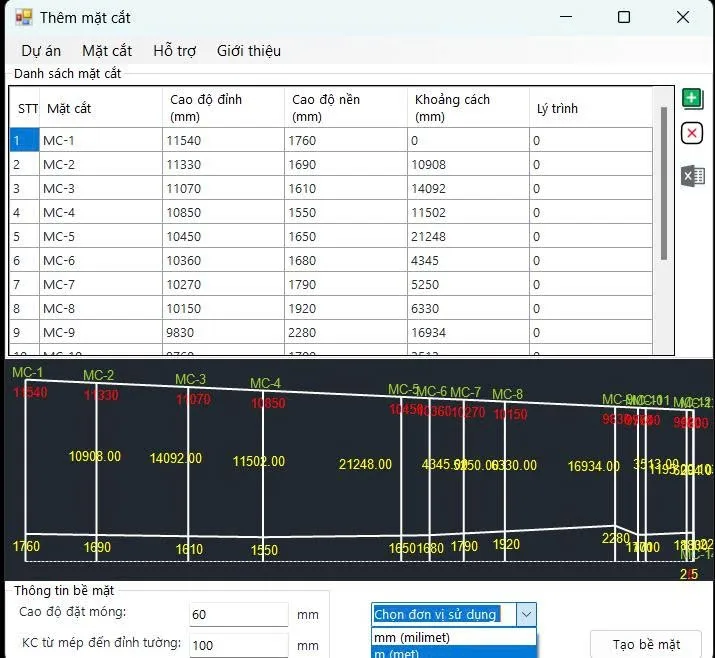Viewport: 715px width, 658px height.
Task: Click cell with value 1650 for MC-5
Action: 346,237
